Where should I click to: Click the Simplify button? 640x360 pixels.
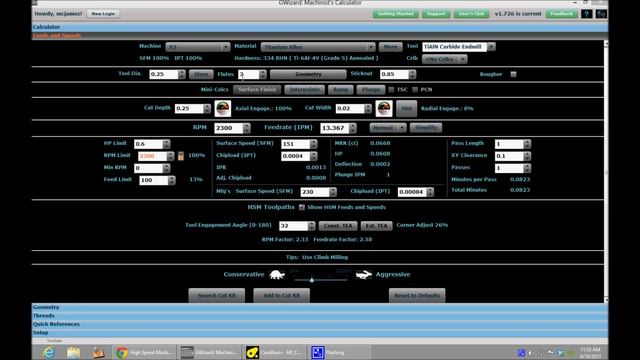tap(426, 128)
